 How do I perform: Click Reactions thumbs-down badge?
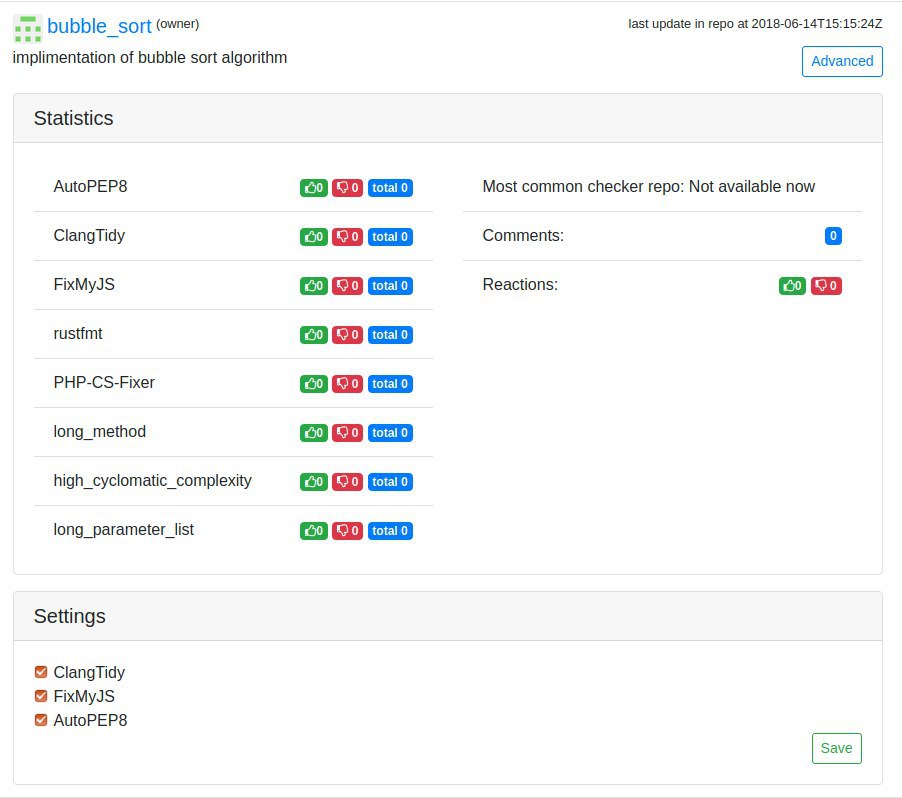coord(826,285)
